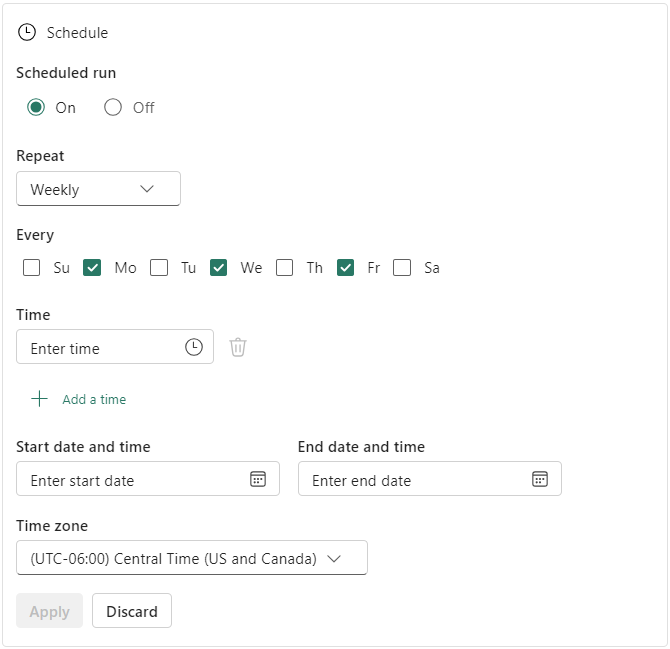Check the Tuesday checkbox

159,268
